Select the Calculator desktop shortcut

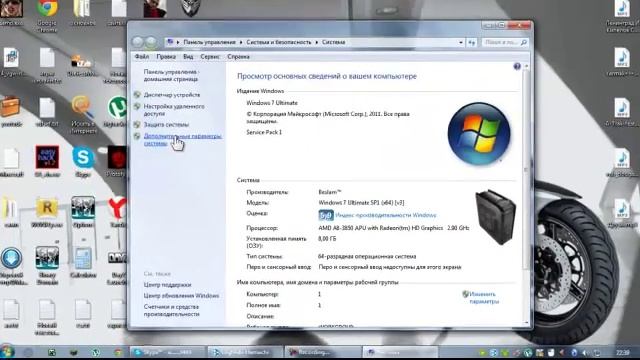(83, 262)
